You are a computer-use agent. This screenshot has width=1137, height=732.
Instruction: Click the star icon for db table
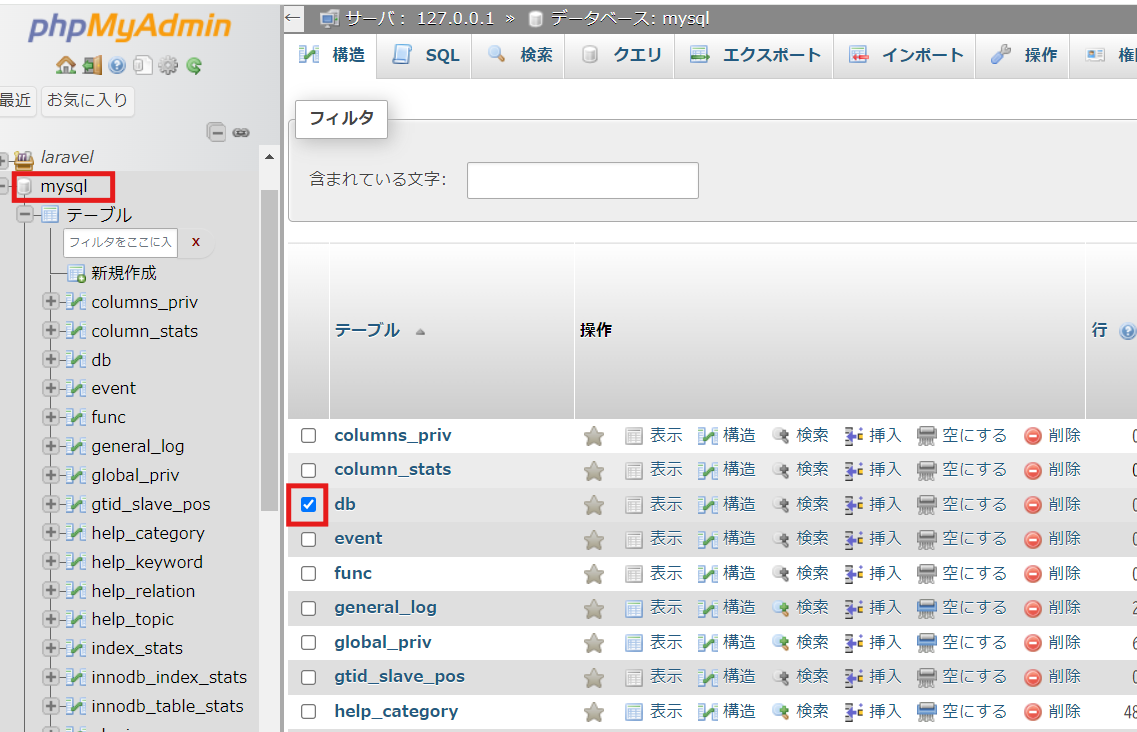pos(594,505)
